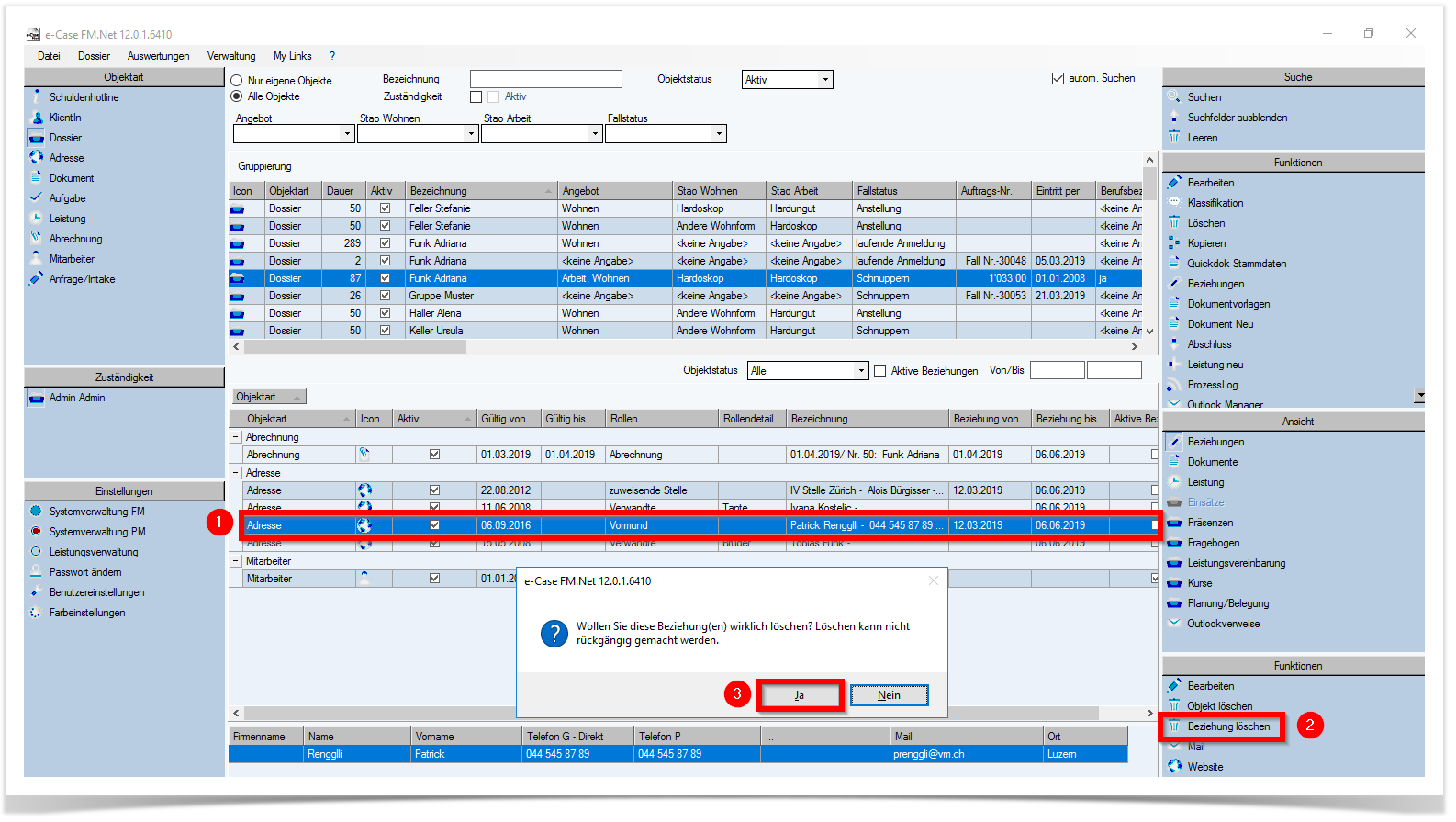The height and width of the screenshot is (822, 1456).
Task: Open the Dokument object type icon
Action: (x=37, y=178)
